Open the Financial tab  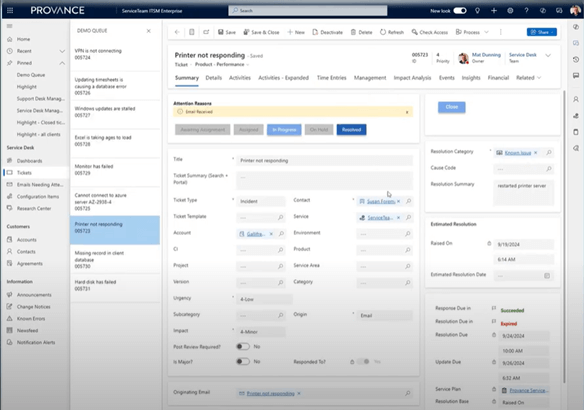498,78
